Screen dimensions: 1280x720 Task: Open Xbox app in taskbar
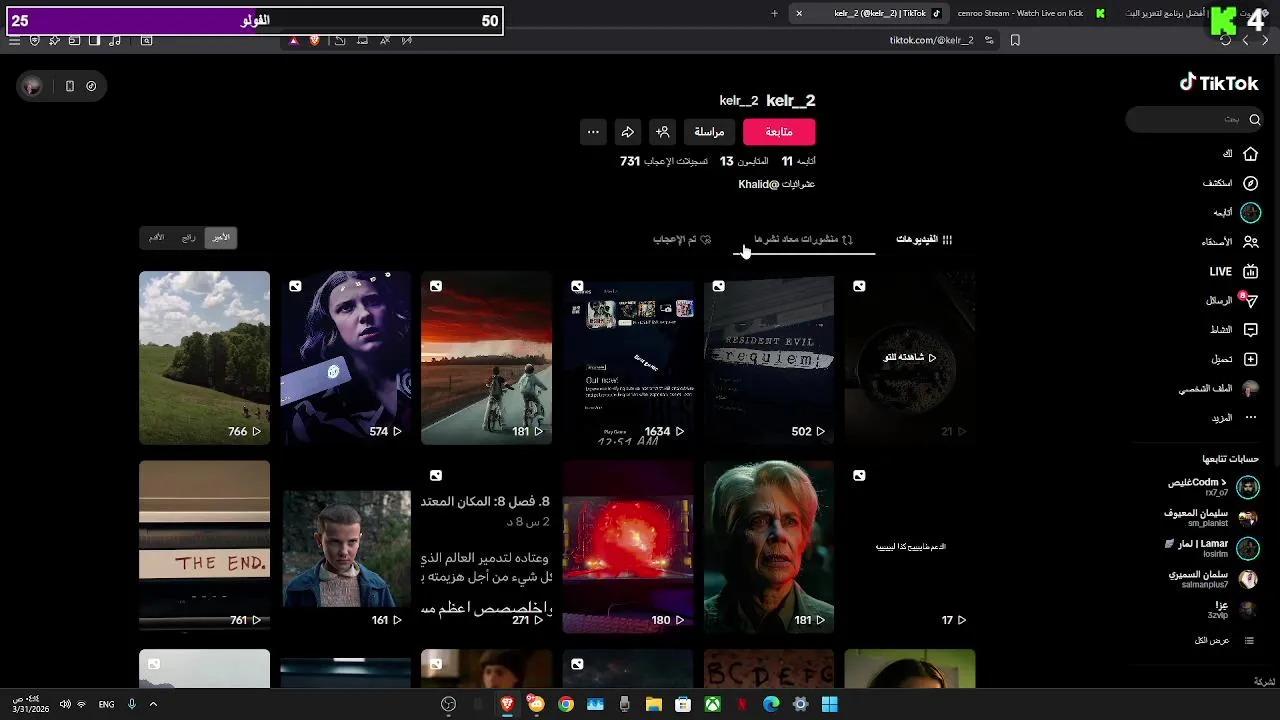tap(712, 705)
